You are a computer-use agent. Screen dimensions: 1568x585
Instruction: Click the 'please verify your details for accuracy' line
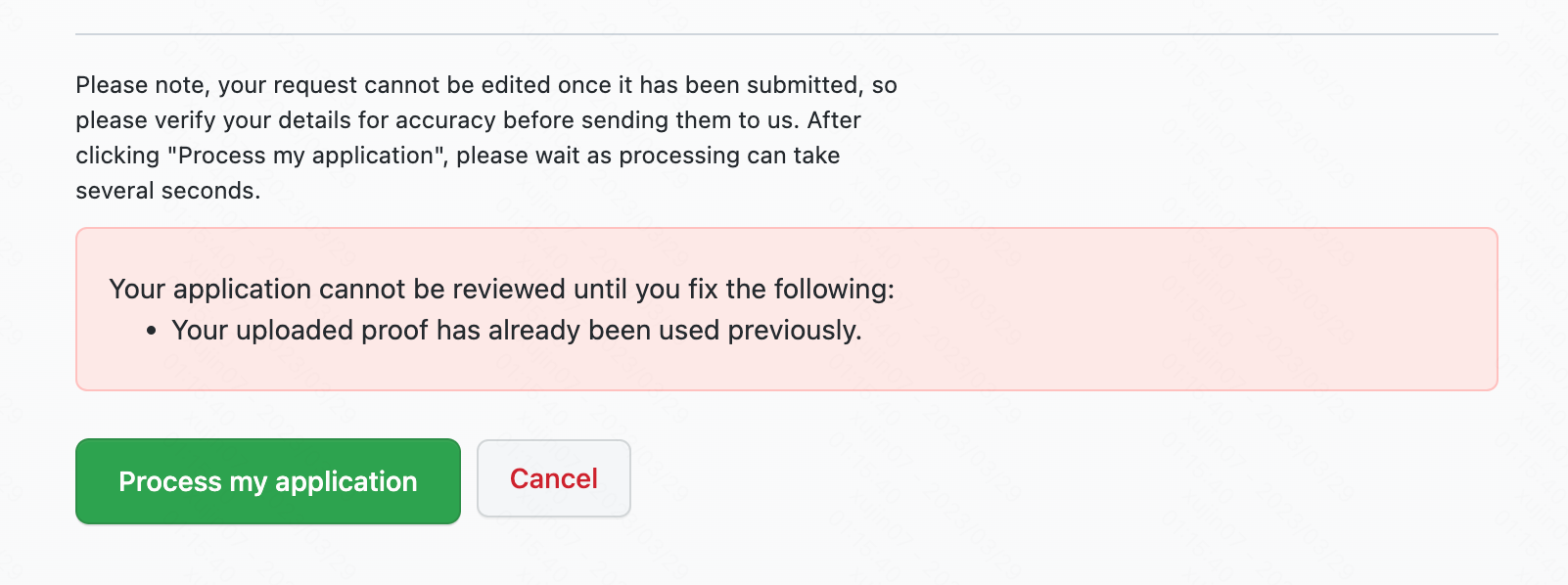(x=468, y=120)
